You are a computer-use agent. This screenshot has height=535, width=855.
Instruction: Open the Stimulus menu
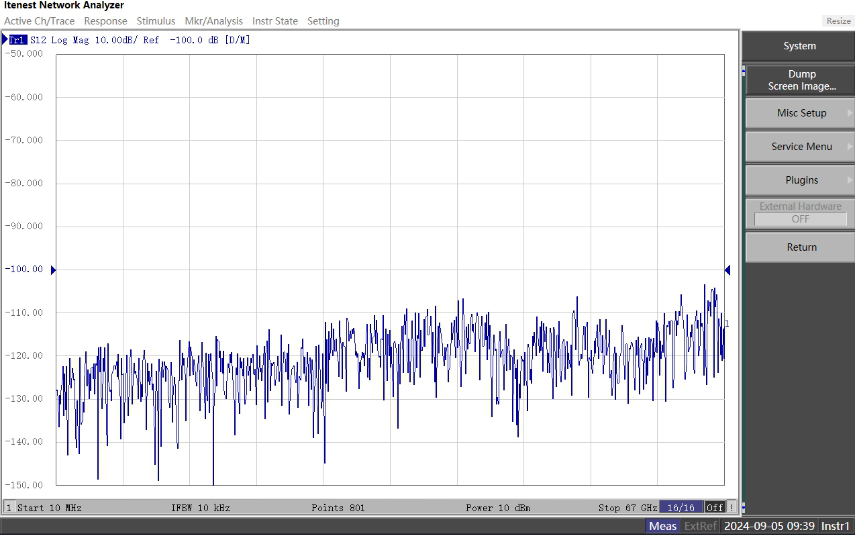155,21
